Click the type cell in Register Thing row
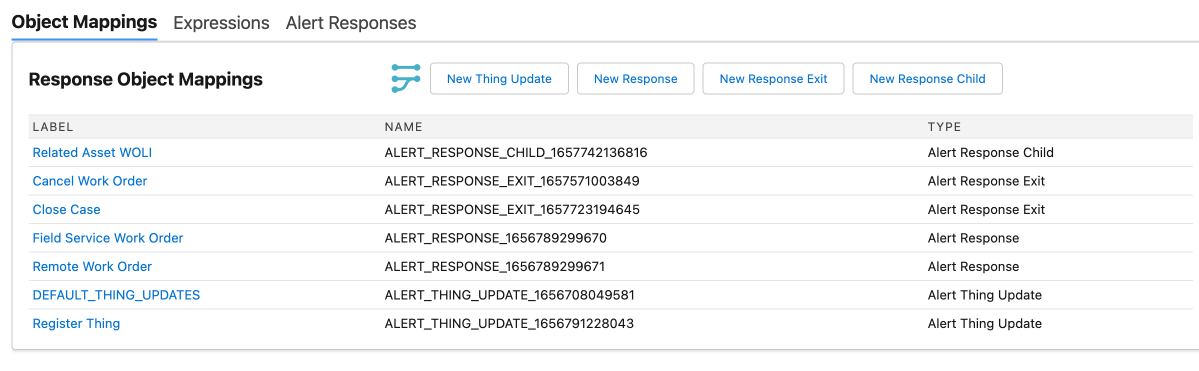The height and width of the screenshot is (371, 1199). (x=985, y=324)
